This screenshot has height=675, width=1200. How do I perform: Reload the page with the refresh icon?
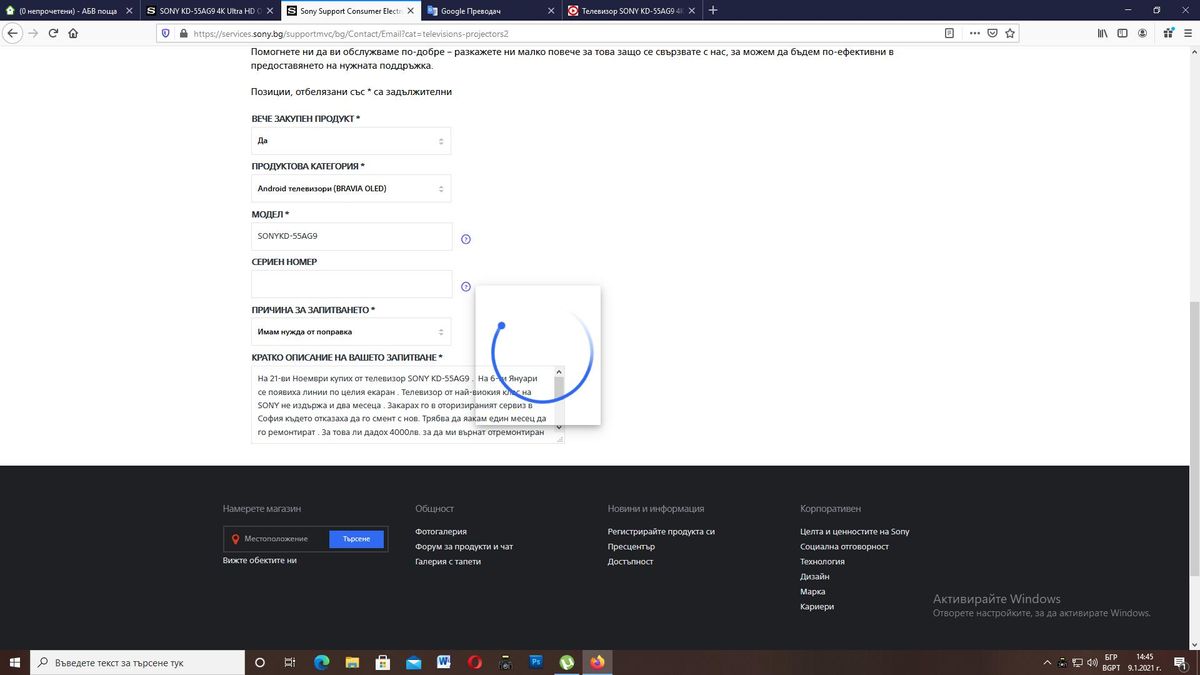pyautogui.click(x=52, y=32)
